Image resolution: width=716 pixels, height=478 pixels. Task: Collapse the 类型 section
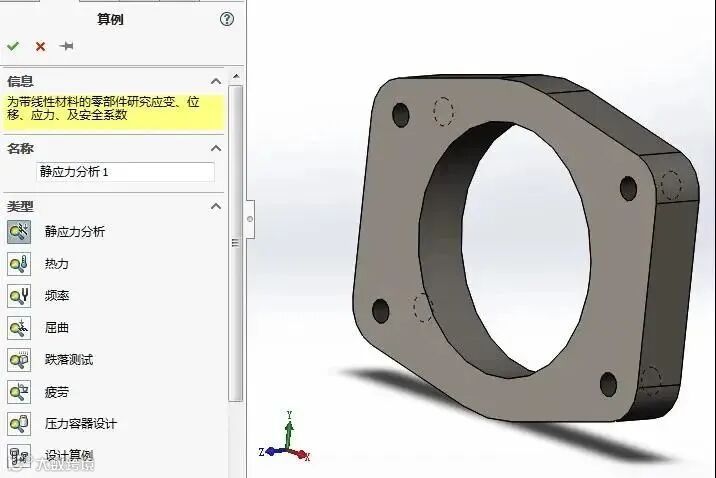216,206
